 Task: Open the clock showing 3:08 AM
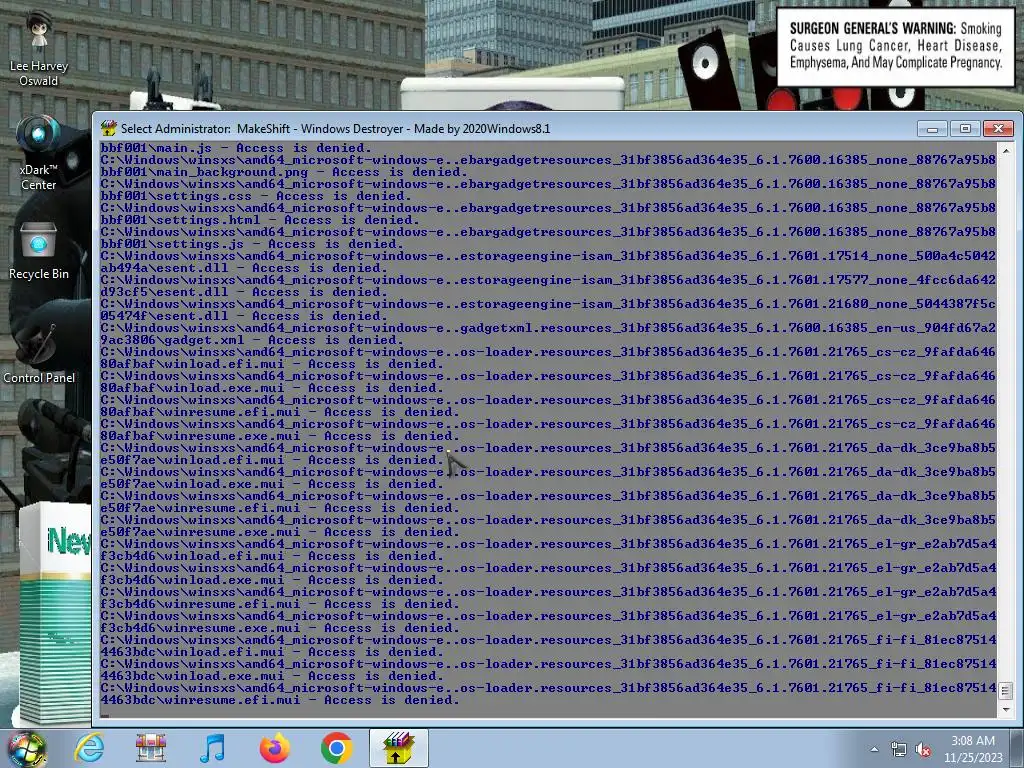[x=973, y=749]
